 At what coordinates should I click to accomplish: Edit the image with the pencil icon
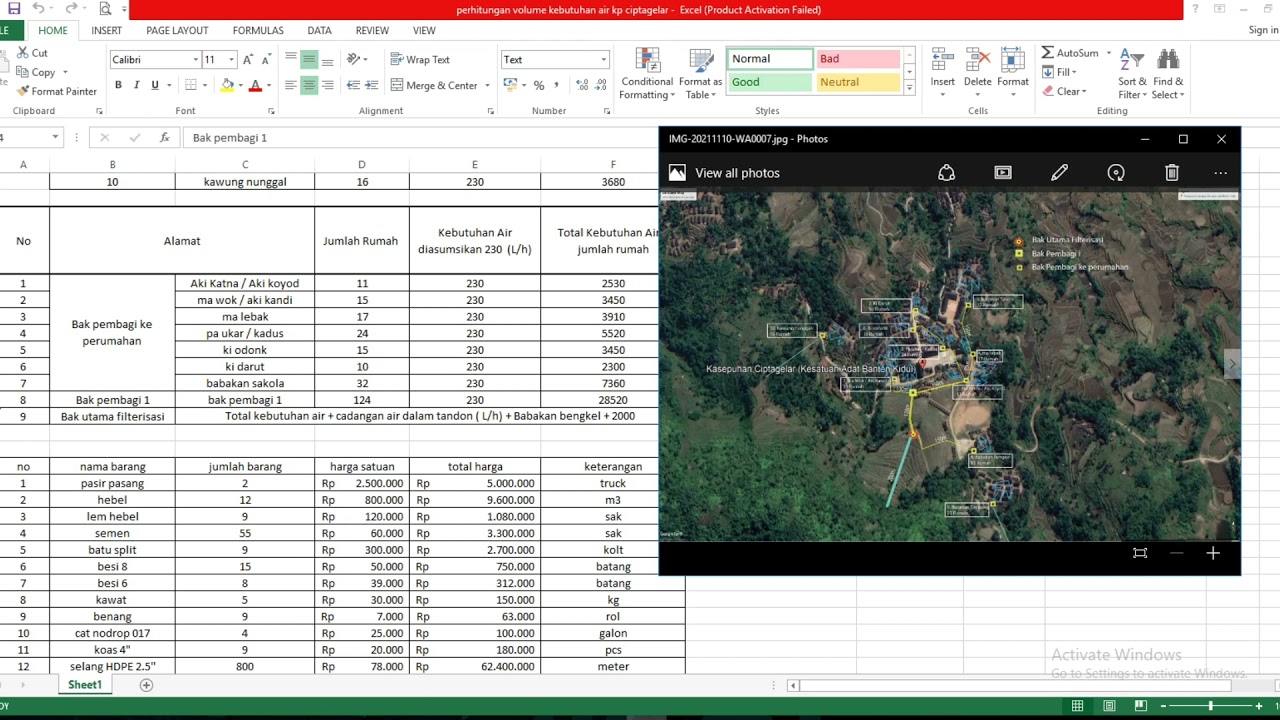click(1059, 173)
